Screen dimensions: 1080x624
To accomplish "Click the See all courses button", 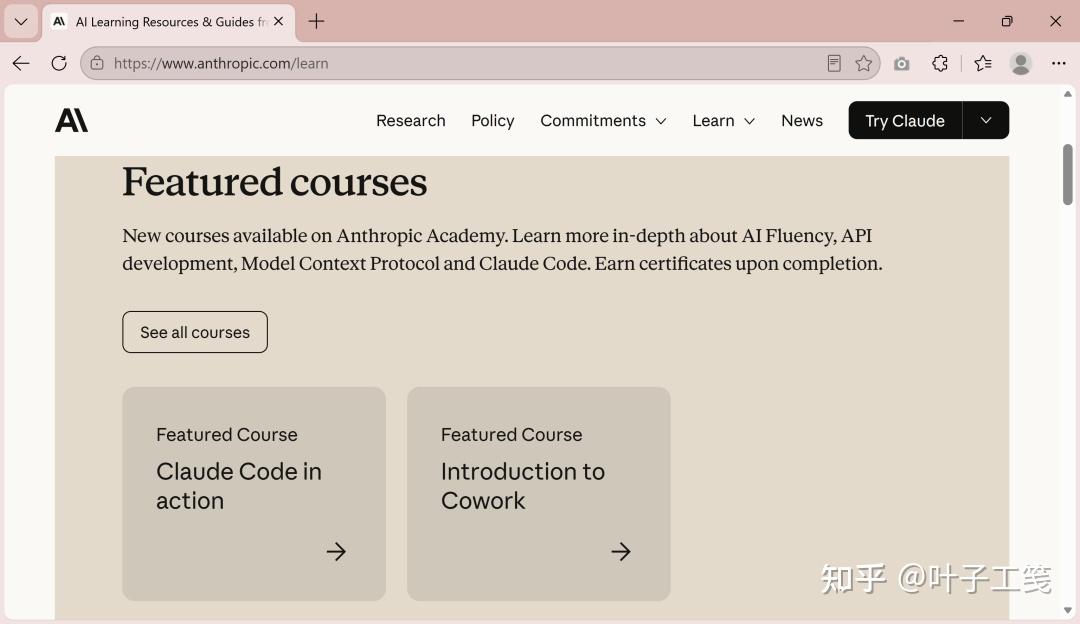I will pos(195,332).
